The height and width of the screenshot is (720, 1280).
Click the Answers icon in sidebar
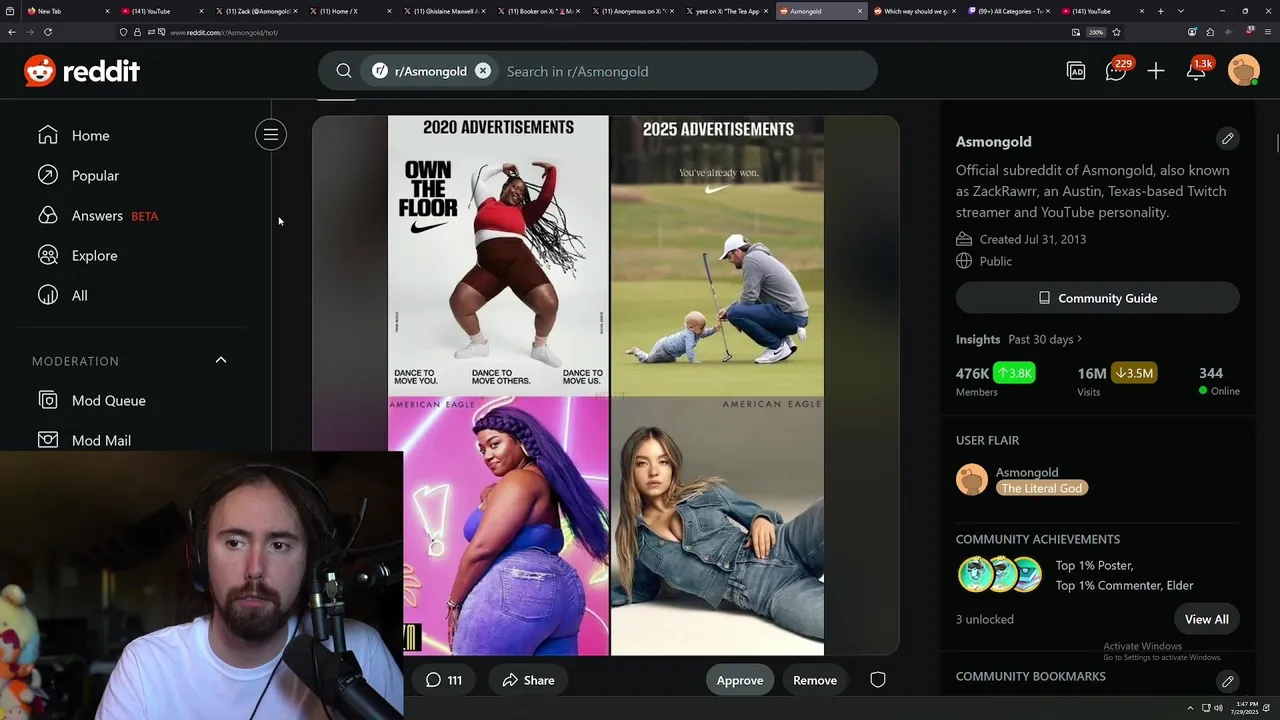(x=48, y=215)
